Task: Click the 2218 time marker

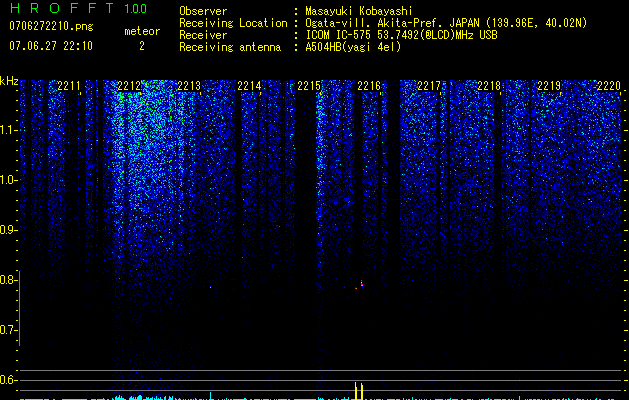Action: click(489, 85)
